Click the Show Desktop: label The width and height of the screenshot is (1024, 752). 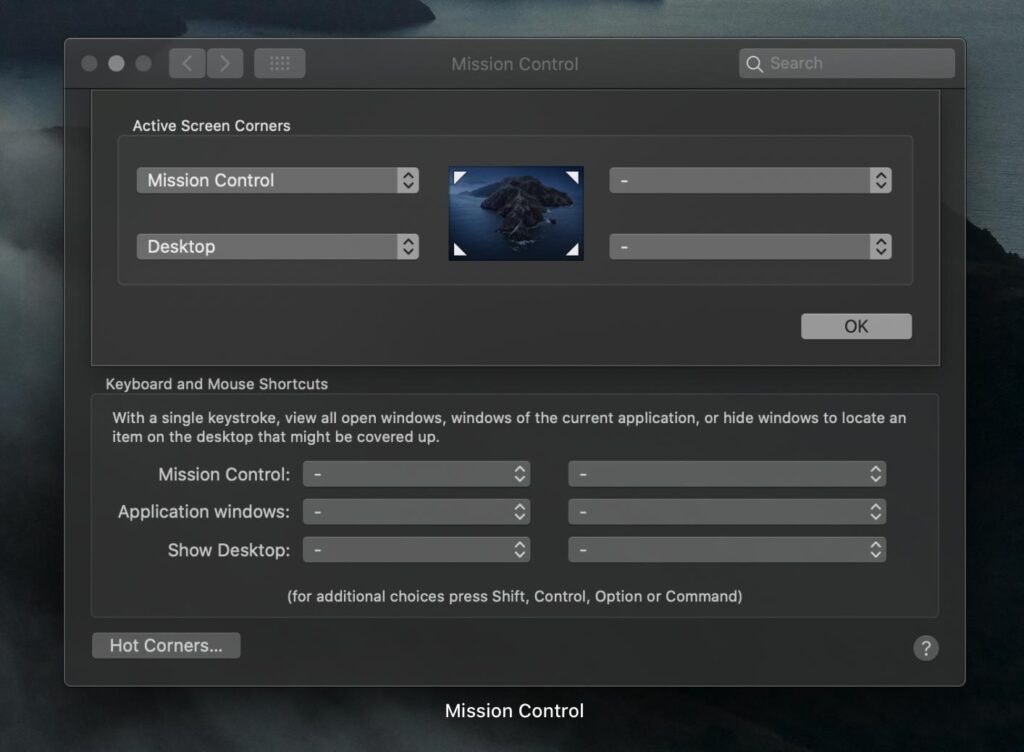pyautogui.click(x=229, y=550)
